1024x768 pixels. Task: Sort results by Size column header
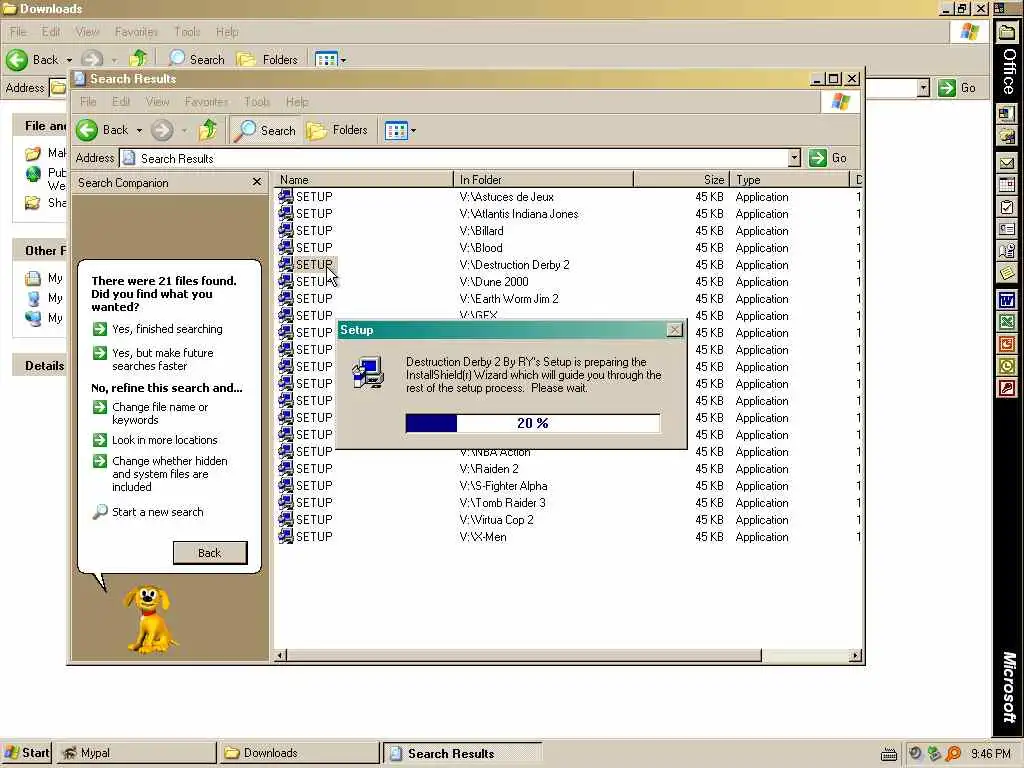tap(681, 180)
